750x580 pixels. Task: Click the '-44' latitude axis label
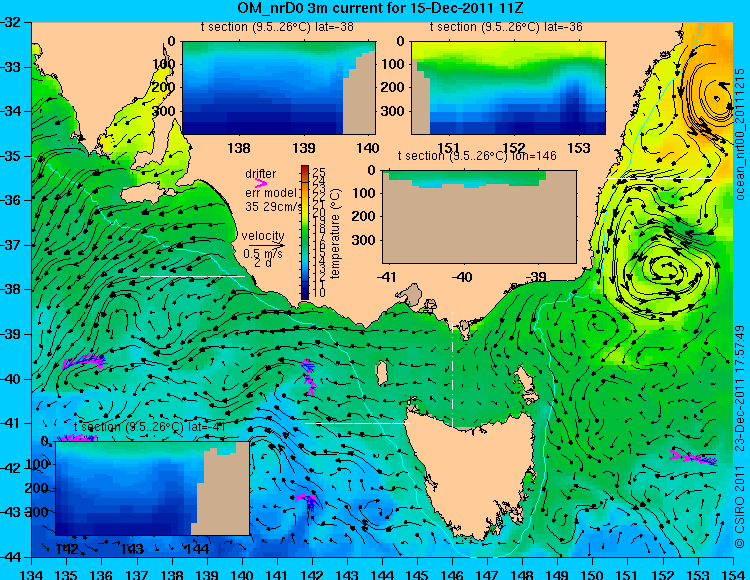tap(11, 557)
